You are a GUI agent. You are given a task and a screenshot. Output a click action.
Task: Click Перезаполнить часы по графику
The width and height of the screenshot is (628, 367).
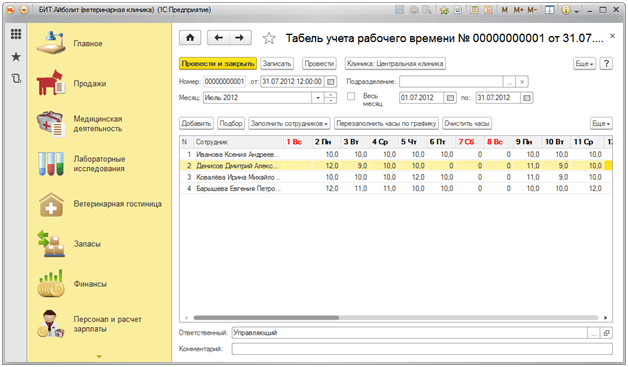click(386, 123)
